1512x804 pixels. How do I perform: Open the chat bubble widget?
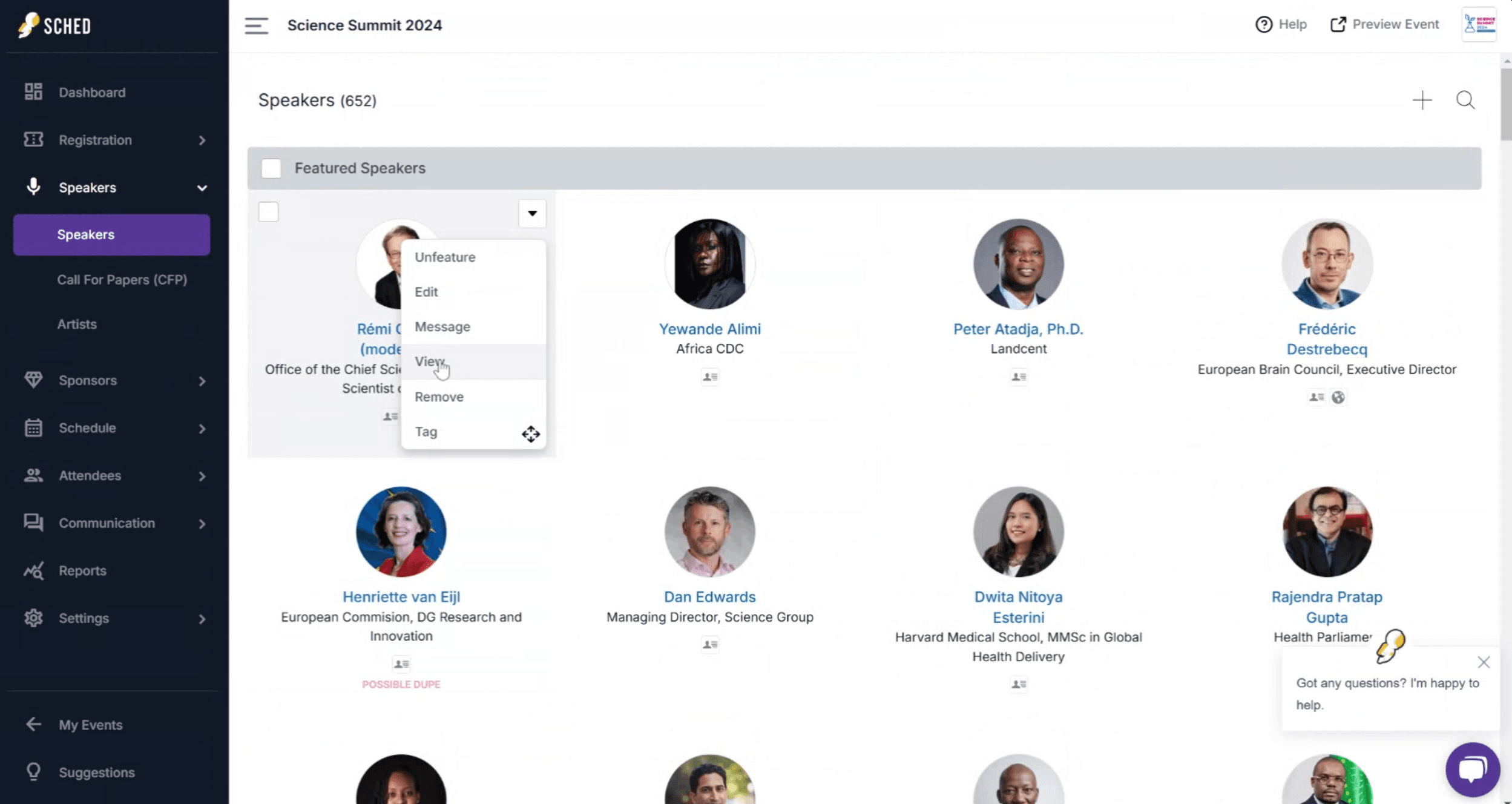1472,769
